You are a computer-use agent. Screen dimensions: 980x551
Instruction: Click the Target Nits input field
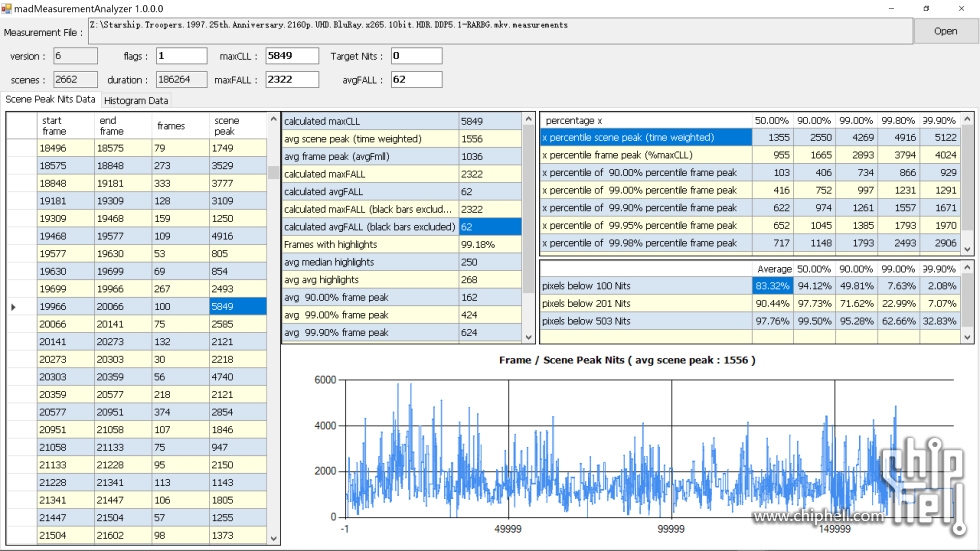416,56
